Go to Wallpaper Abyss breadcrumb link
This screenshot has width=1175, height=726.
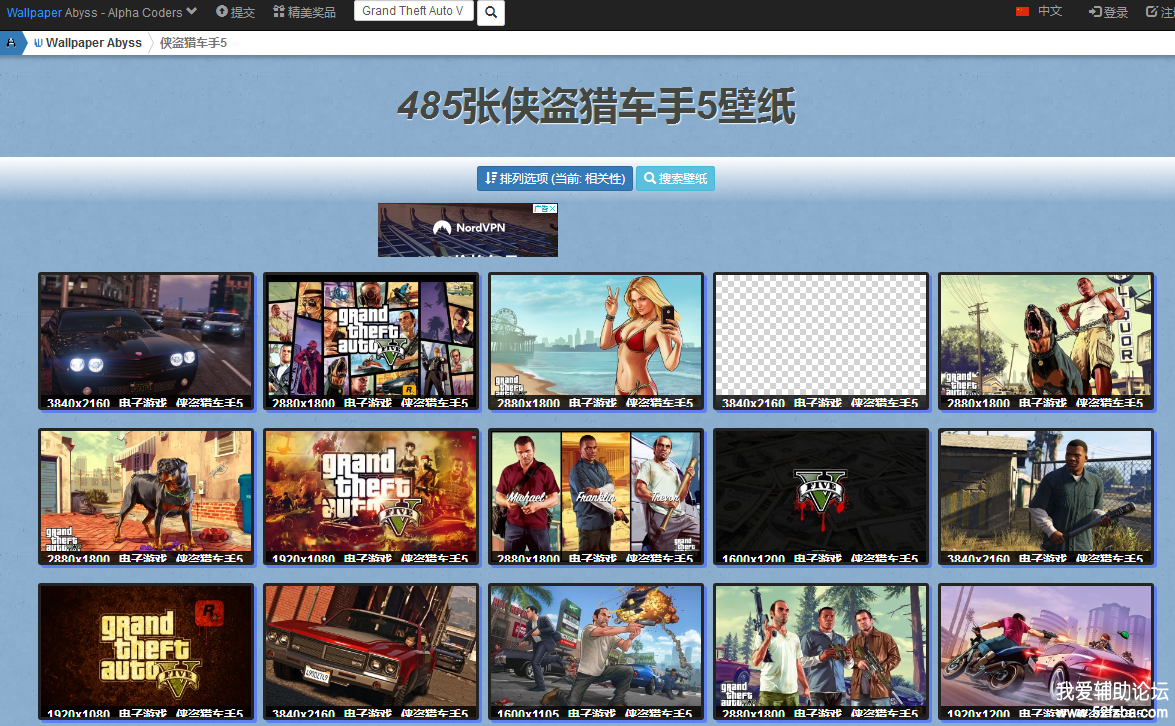pos(88,43)
